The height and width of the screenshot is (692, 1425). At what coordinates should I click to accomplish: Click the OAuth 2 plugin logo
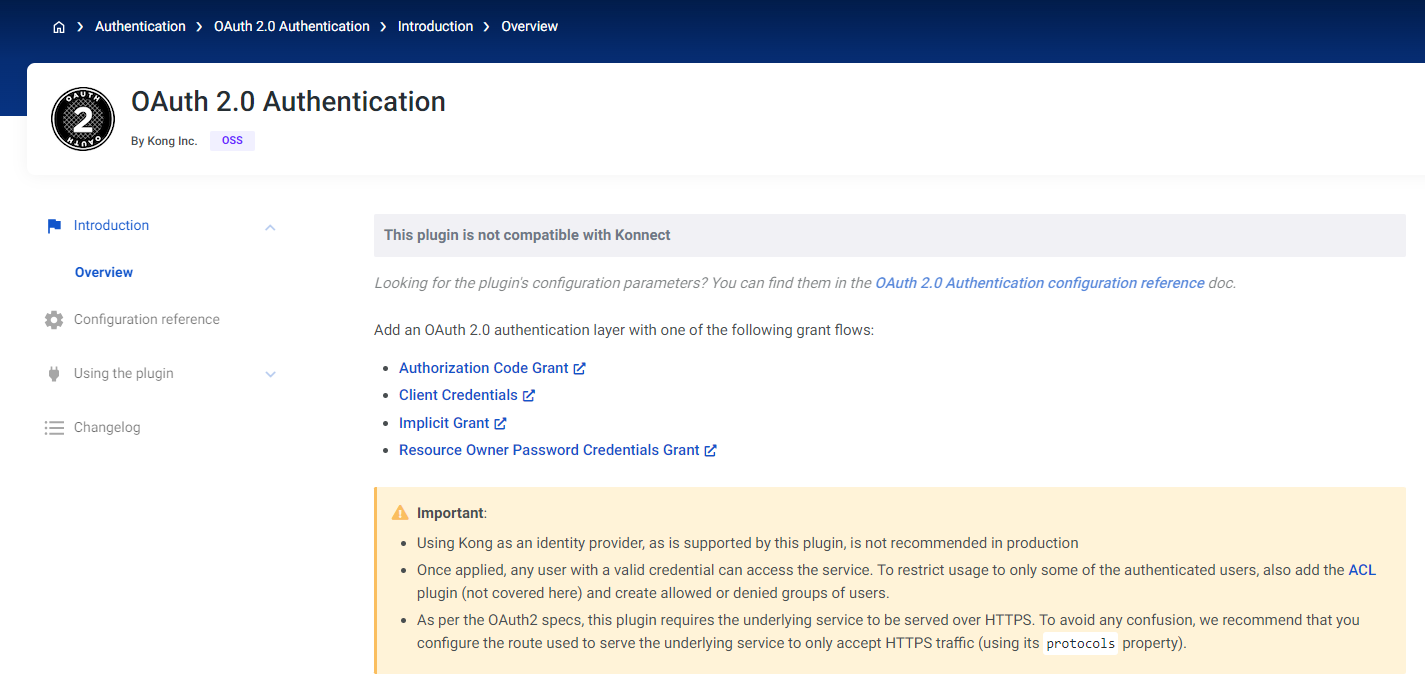coord(83,119)
